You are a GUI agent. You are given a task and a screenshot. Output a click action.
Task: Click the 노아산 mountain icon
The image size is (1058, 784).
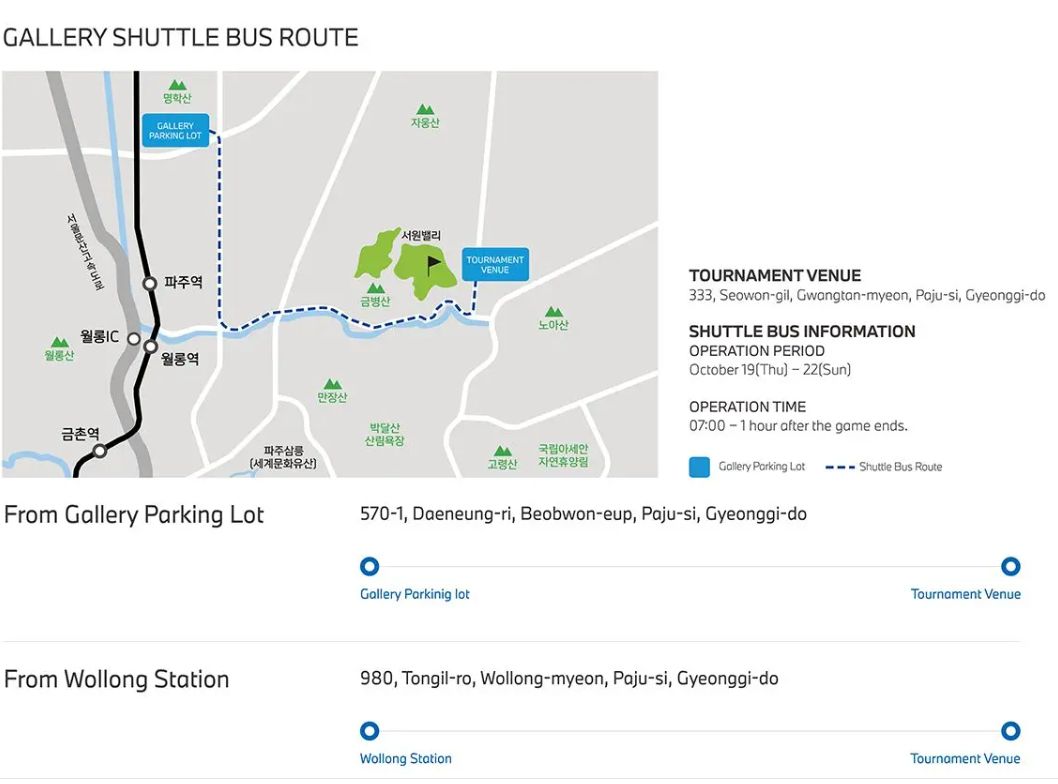pos(554,312)
